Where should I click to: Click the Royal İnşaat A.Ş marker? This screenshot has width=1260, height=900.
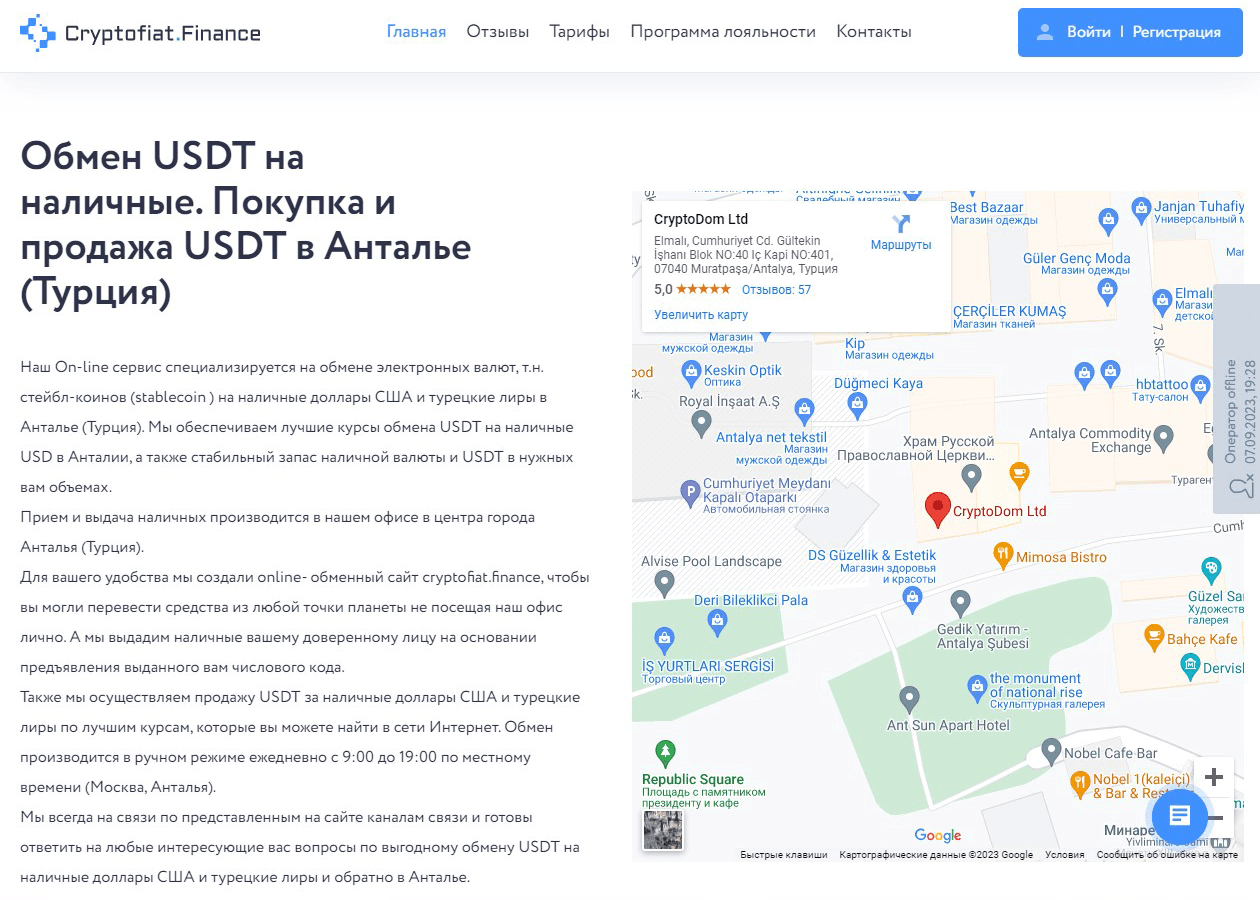[x=702, y=423]
